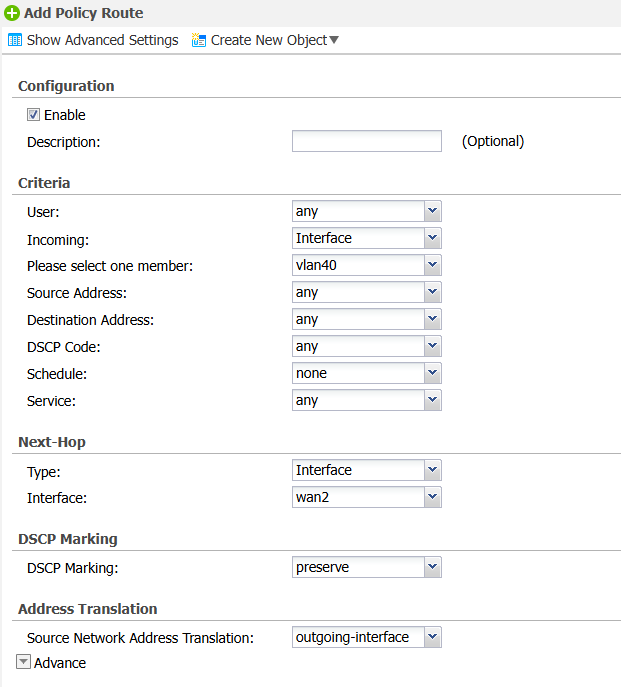Image resolution: width=621 pixels, height=687 pixels.
Task: Open the Source Network Address Translation dropdown
Action: pyautogui.click(x=367, y=637)
